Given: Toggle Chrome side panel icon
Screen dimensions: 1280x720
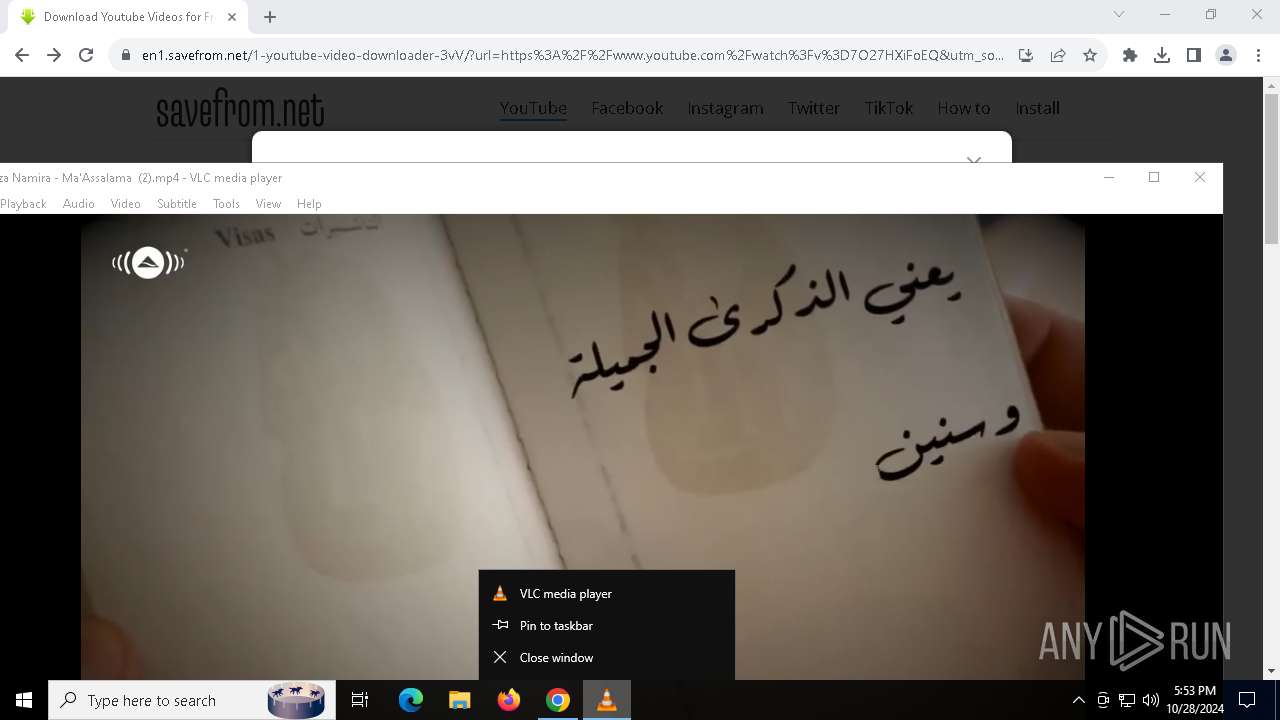Looking at the screenshot, I should click(1194, 56).
